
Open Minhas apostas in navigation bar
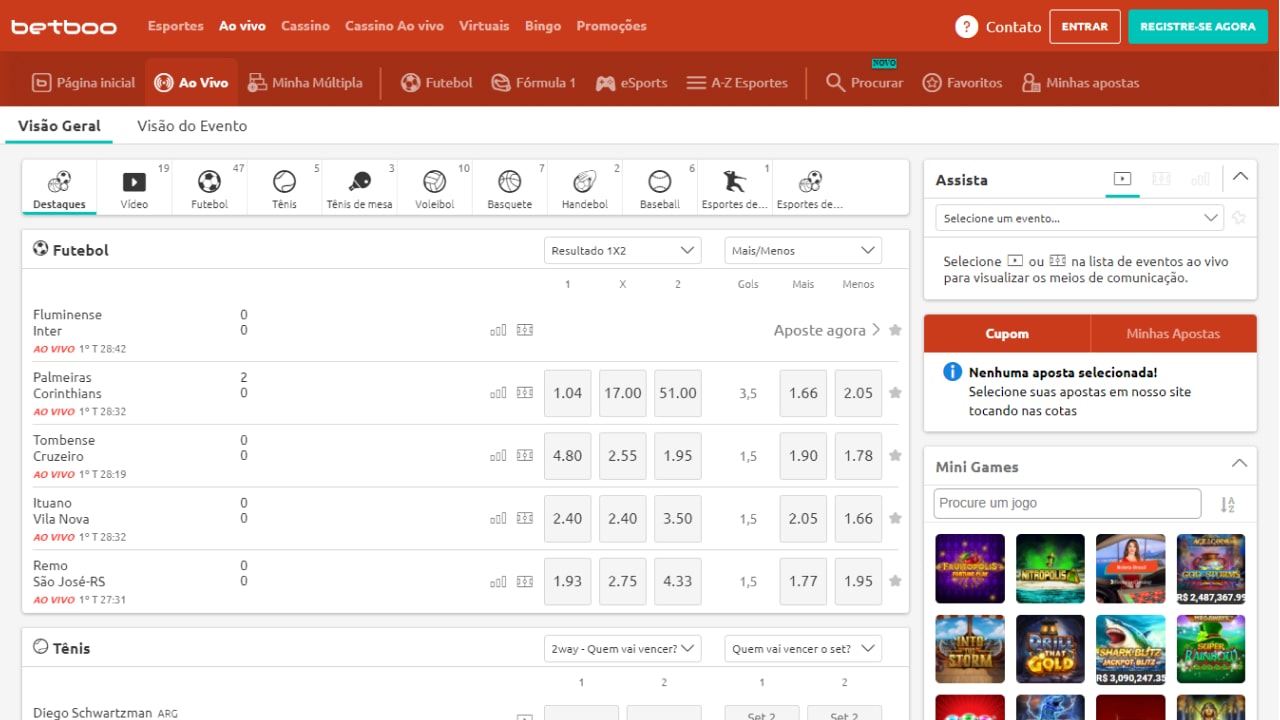pyautogui.click(x=1080, y=83)
